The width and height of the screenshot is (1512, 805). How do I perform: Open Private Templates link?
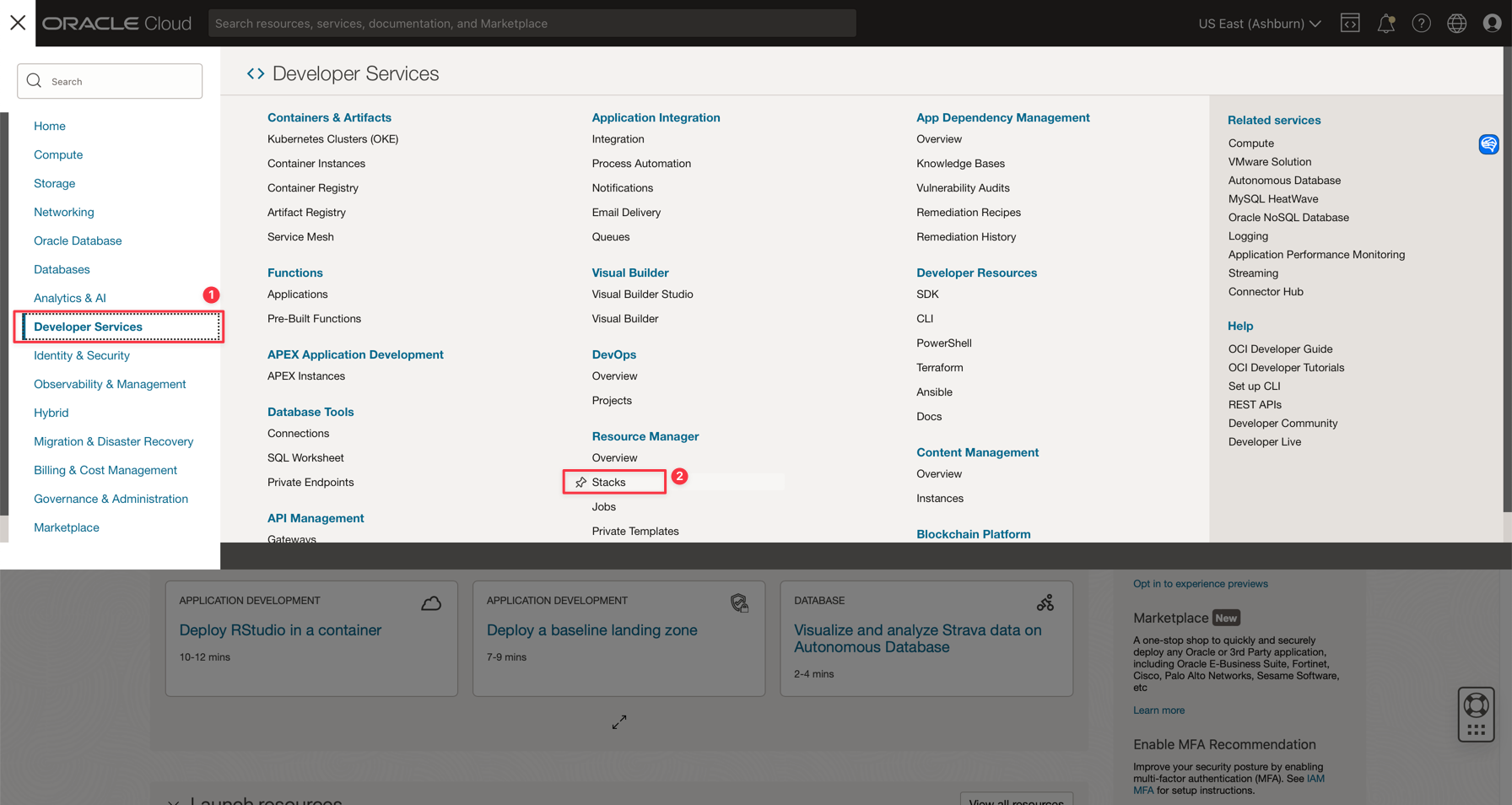pyautogui.click(x=635, y=532)
